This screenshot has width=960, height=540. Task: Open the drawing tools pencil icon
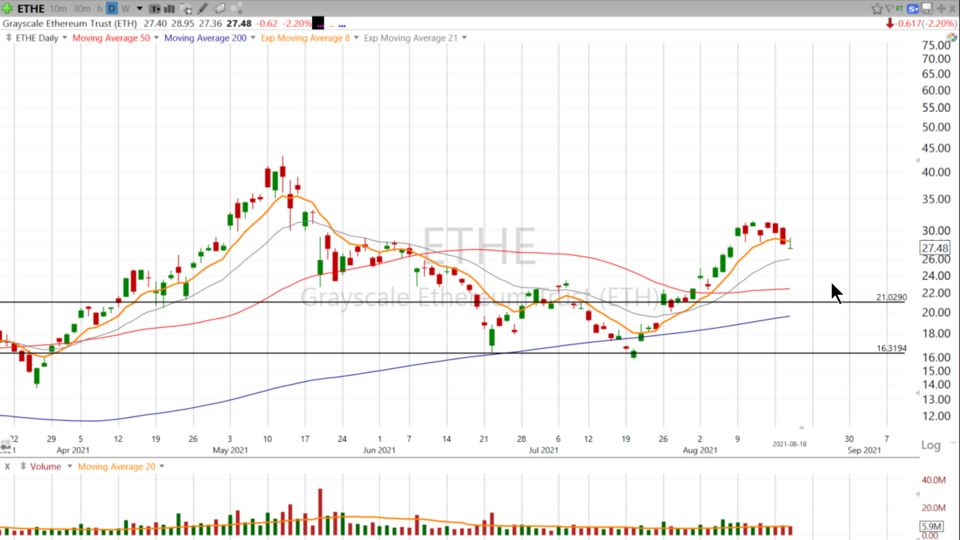click(203, 9)
